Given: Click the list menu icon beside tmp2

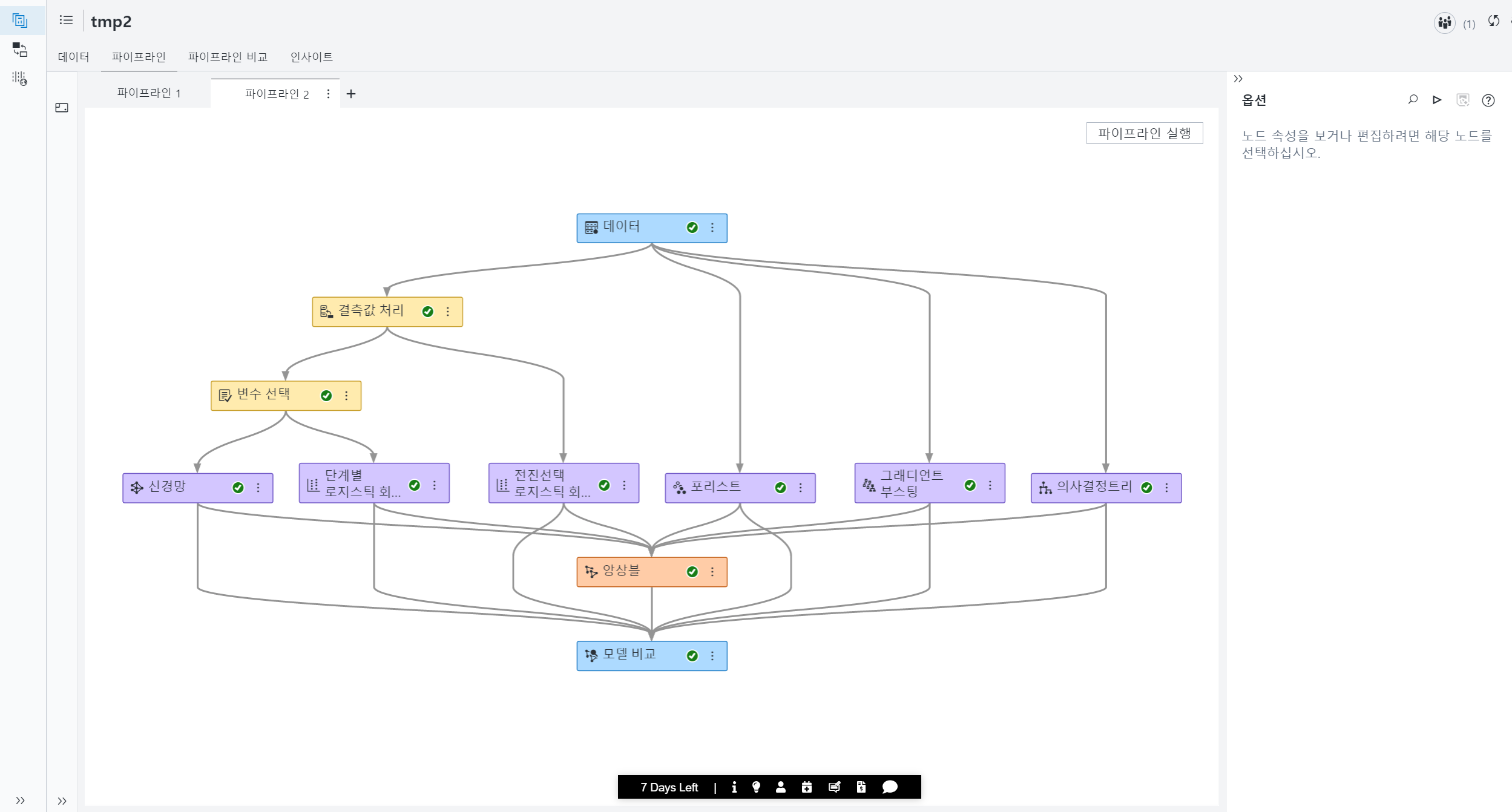Looking at the screenshot, I should click(66, 21).
